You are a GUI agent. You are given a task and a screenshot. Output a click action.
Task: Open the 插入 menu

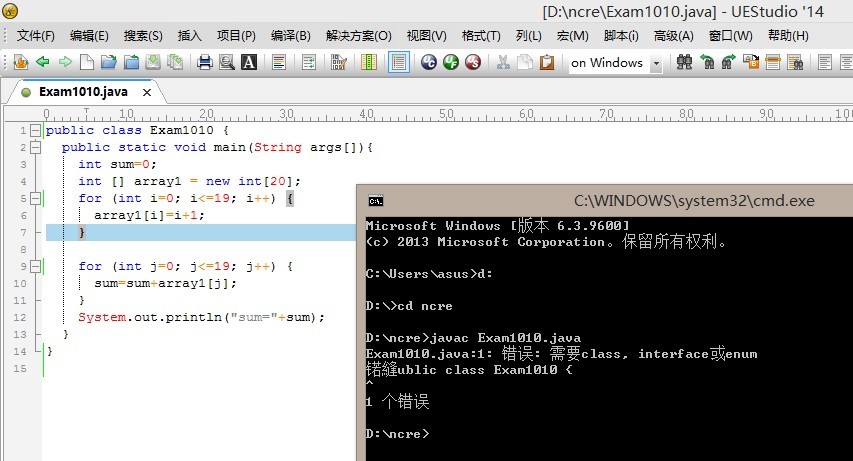tap(189, 35)
